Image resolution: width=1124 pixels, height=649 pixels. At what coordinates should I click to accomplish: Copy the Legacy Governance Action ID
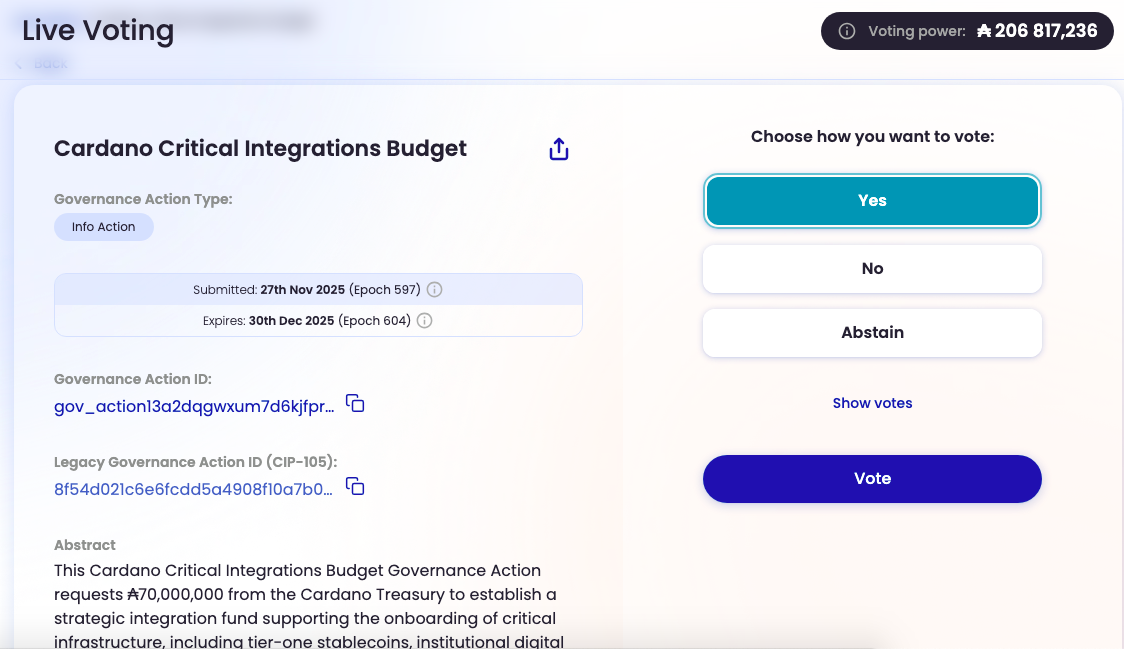coord(356,486)
